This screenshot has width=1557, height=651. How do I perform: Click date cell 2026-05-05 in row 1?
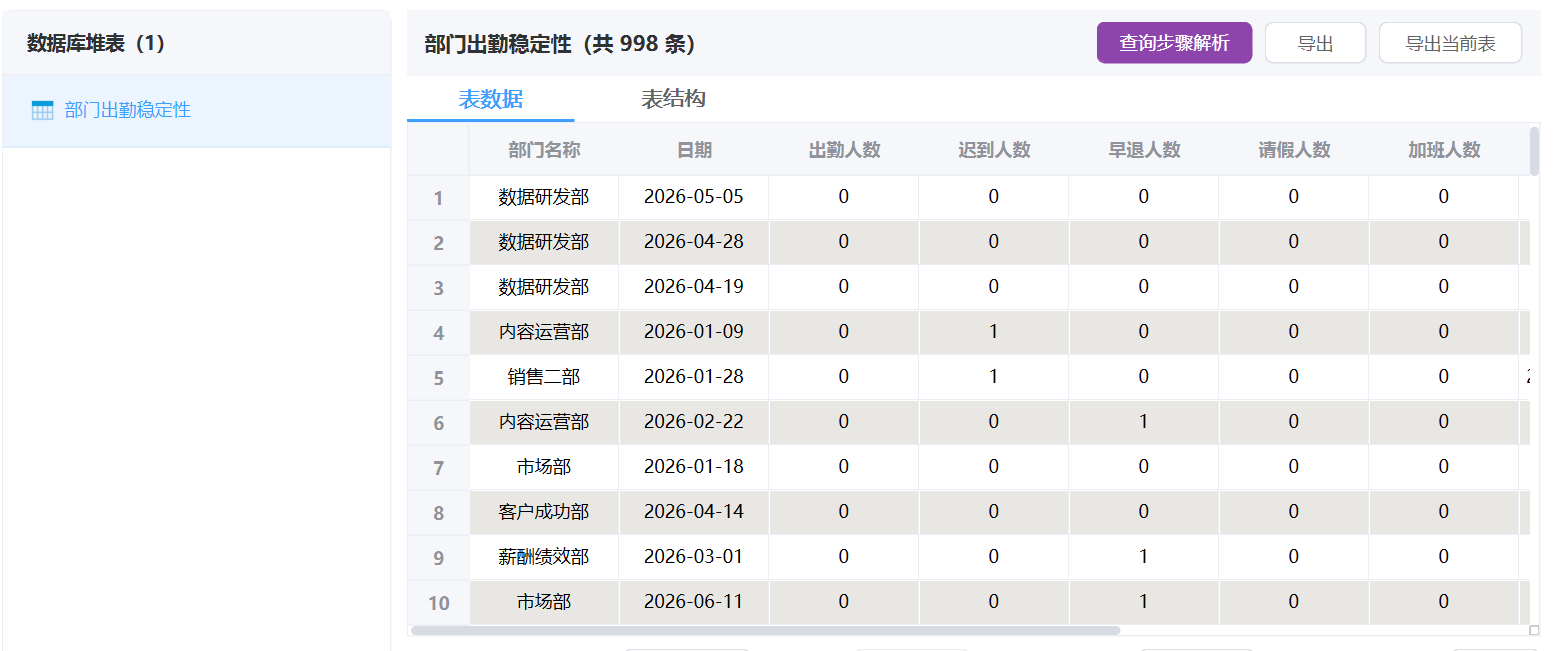[x=694, y=197]
